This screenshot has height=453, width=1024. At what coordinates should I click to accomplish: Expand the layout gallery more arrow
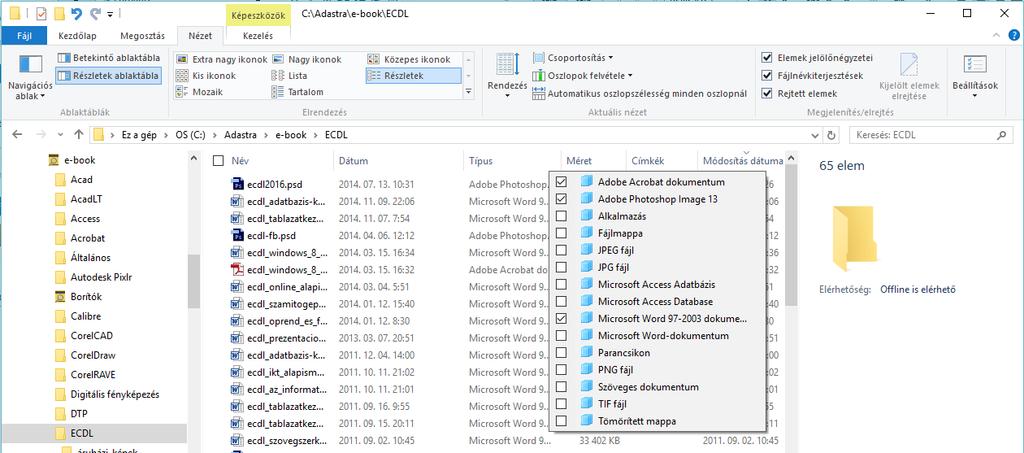pos(468,92)
